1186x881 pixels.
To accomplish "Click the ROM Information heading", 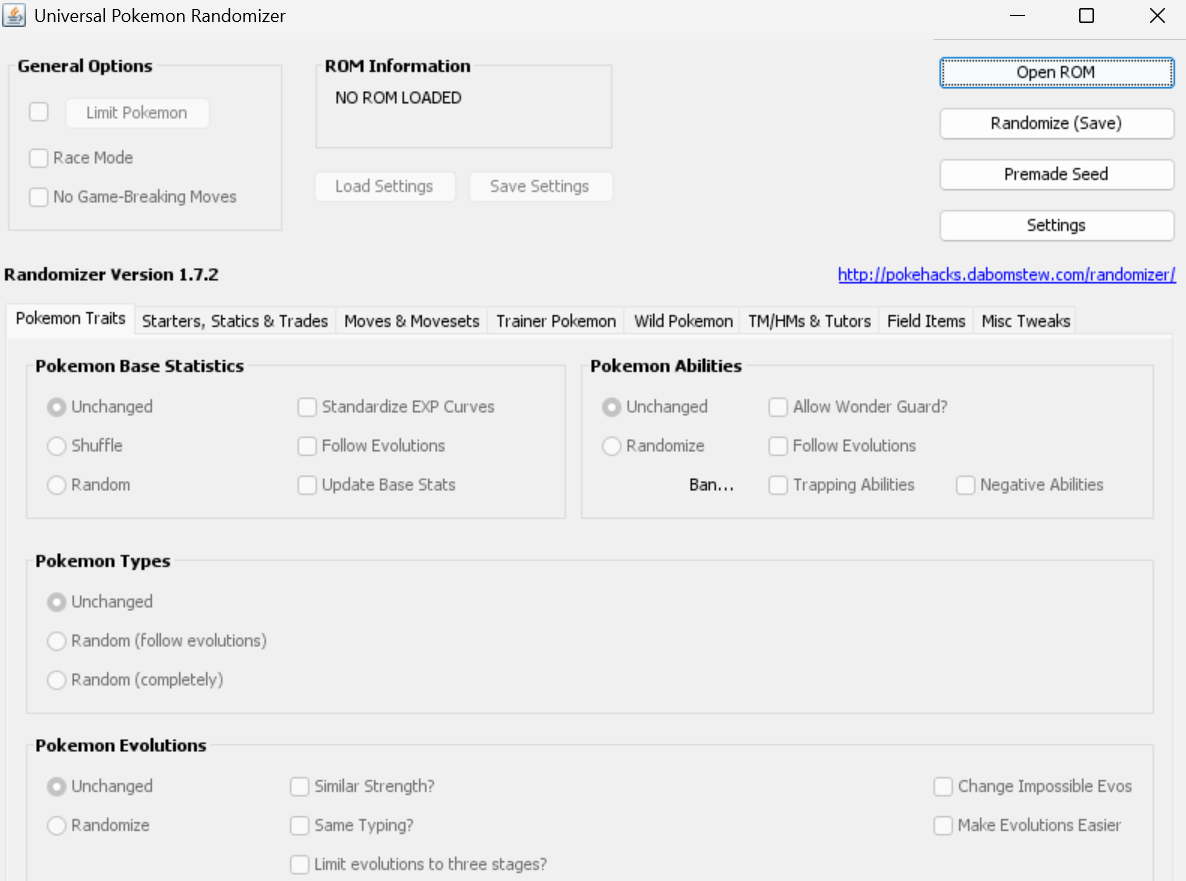I will [398, 67].
